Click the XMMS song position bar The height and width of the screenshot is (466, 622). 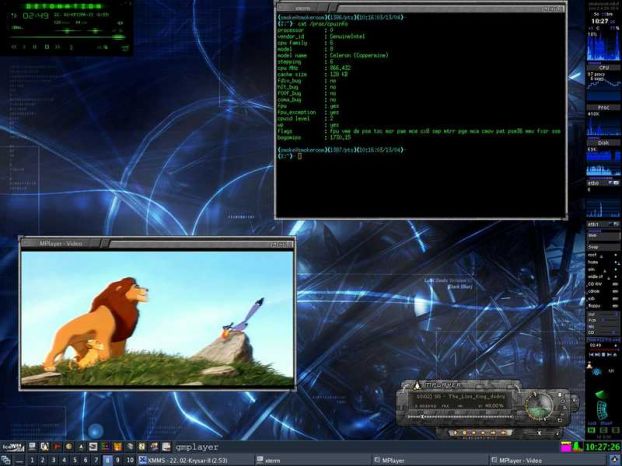coord(67,37)
